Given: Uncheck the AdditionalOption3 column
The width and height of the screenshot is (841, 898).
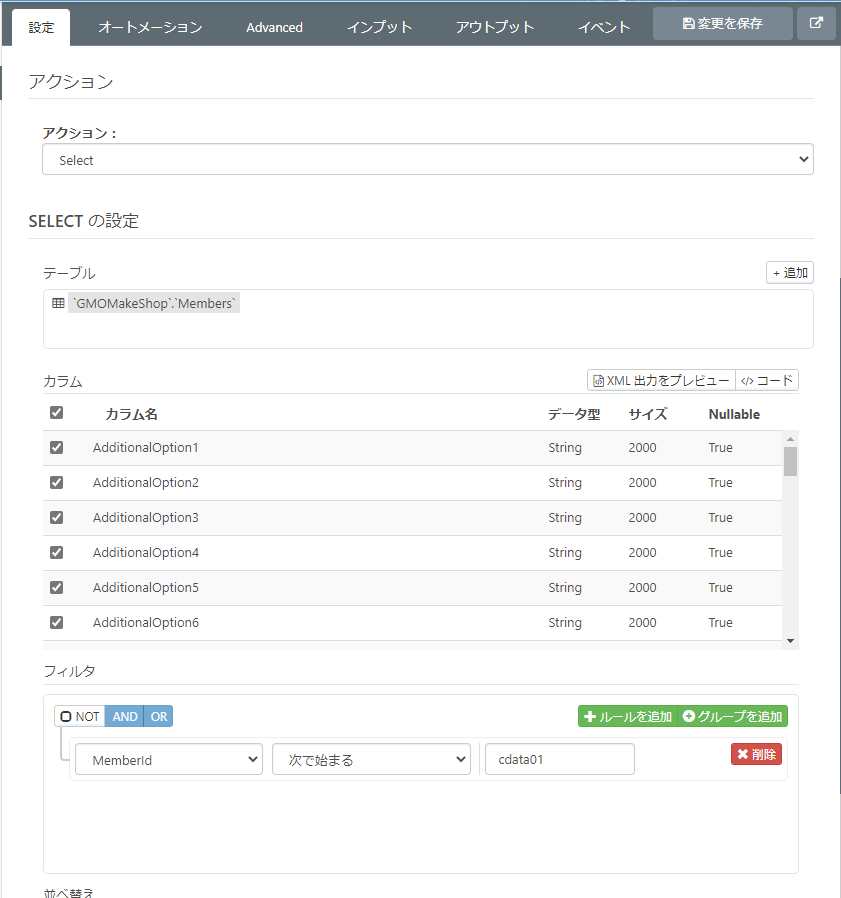Looking at the screenshot, I should pos(56,517).
